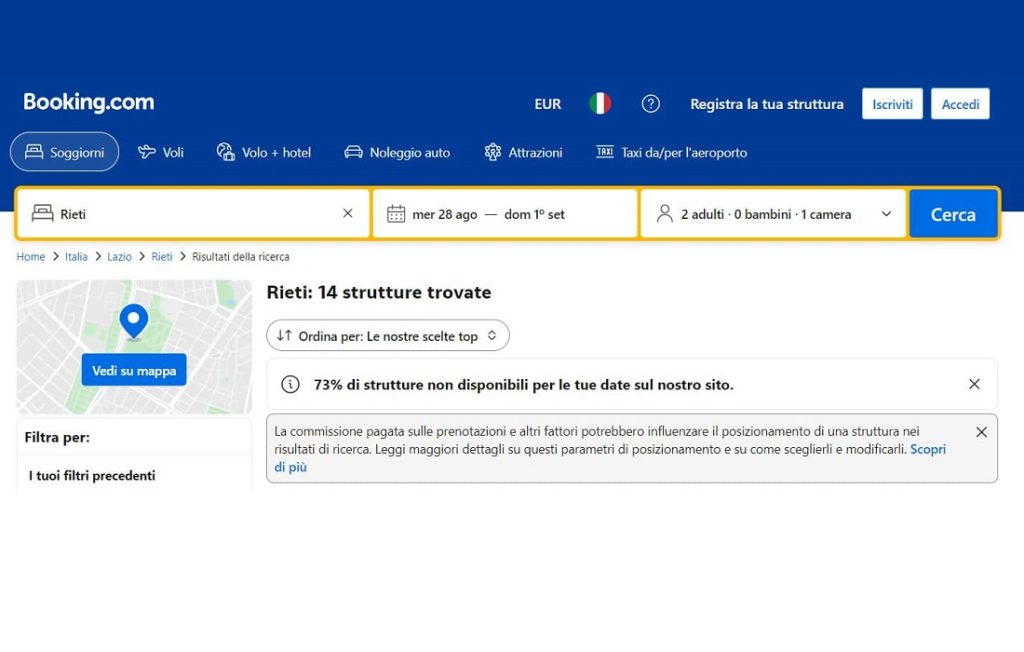Click the Italian flag language icon
This screenshot has height=652, width=1024.
point(600,104)
